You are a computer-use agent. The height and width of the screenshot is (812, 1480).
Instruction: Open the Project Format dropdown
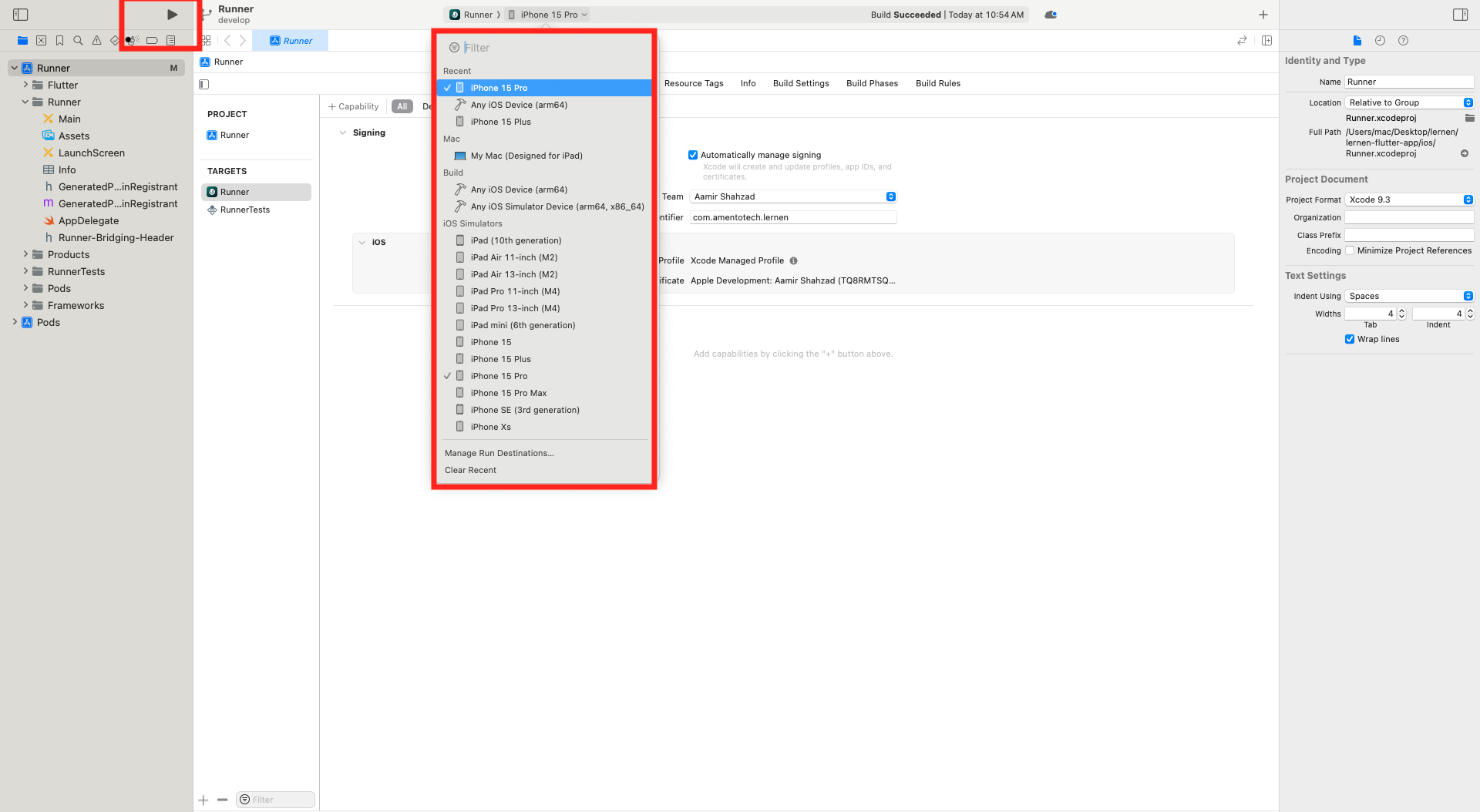(1409, 200)
